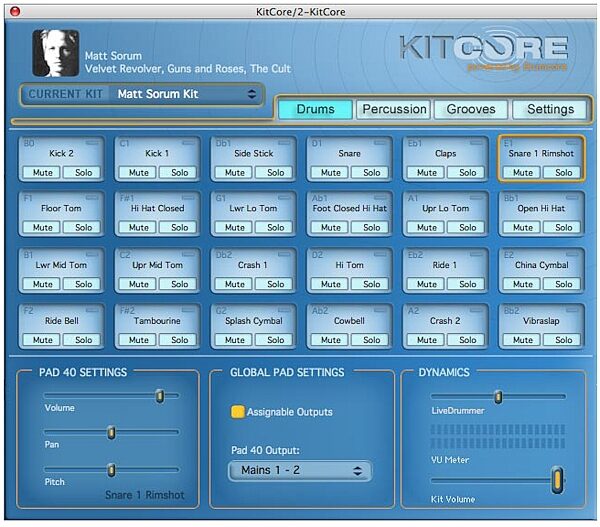The height and width of the screenshot is (527, 600).
Task: Select the Lwr Lo Tom pad name
Action: (253, 209)
